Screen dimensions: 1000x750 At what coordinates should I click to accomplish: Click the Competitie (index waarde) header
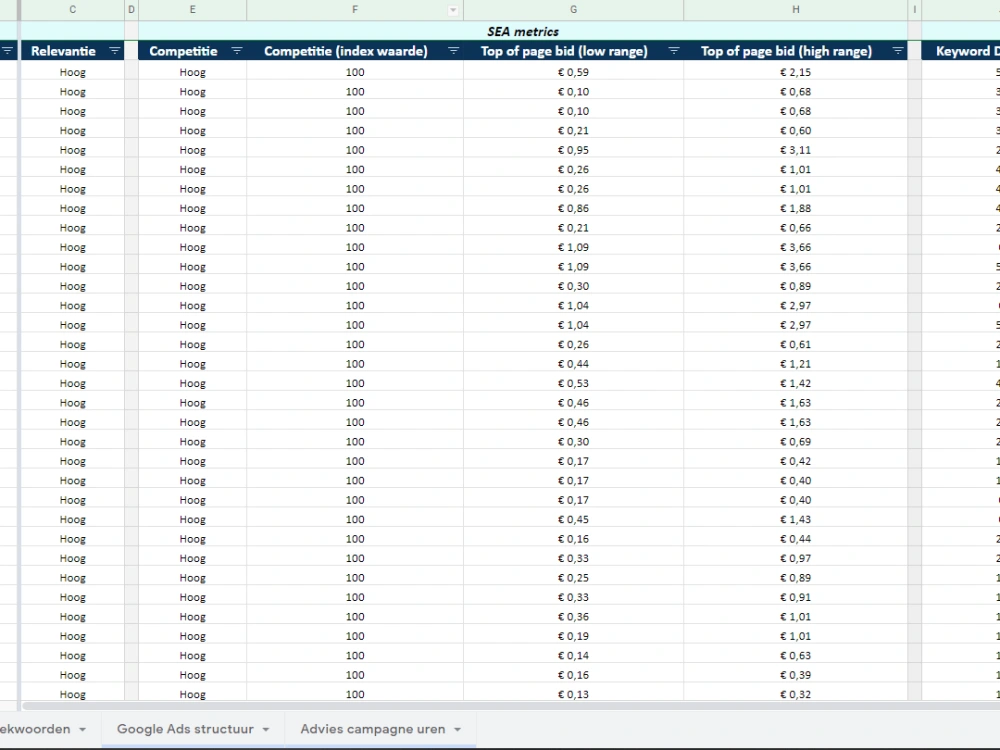coord(355,51)
